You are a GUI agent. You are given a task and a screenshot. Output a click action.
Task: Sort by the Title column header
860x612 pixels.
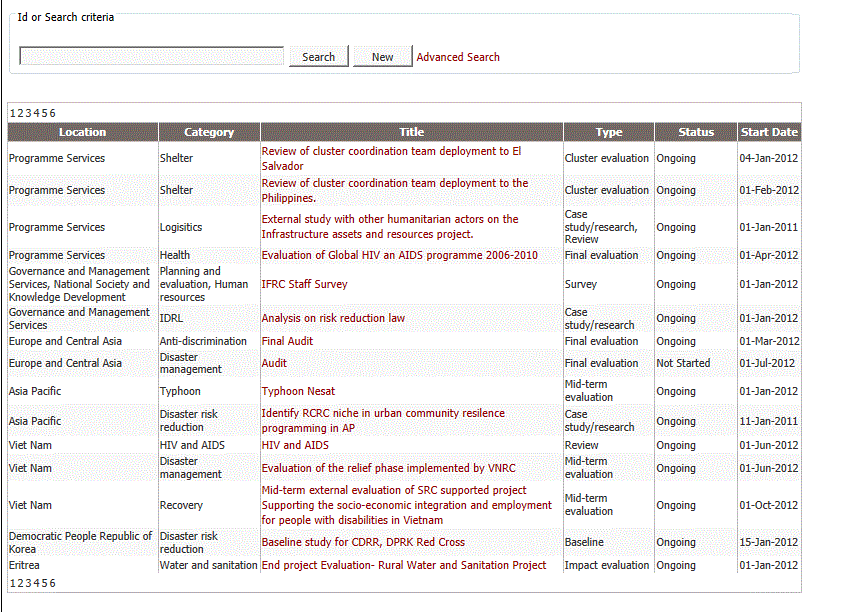(411, 132)
